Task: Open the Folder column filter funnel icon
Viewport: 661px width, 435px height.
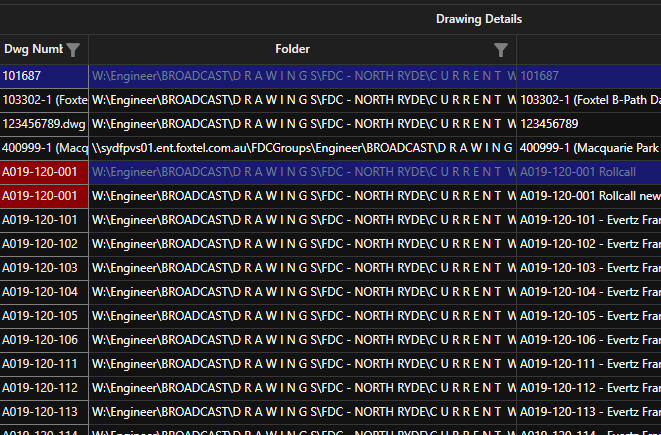Action: (x=501, y=49)
